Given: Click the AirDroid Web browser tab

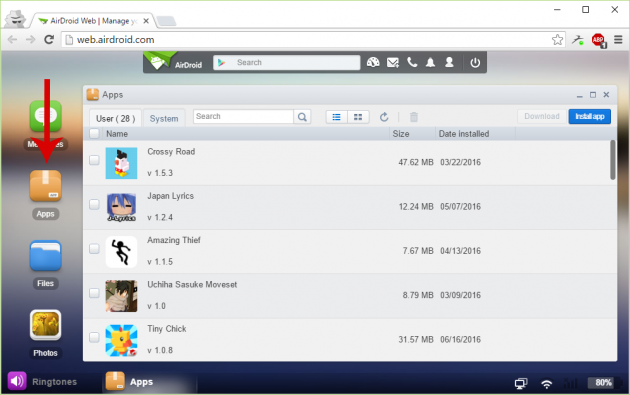Looking at the screenshot, I should (x=92, y=20).
